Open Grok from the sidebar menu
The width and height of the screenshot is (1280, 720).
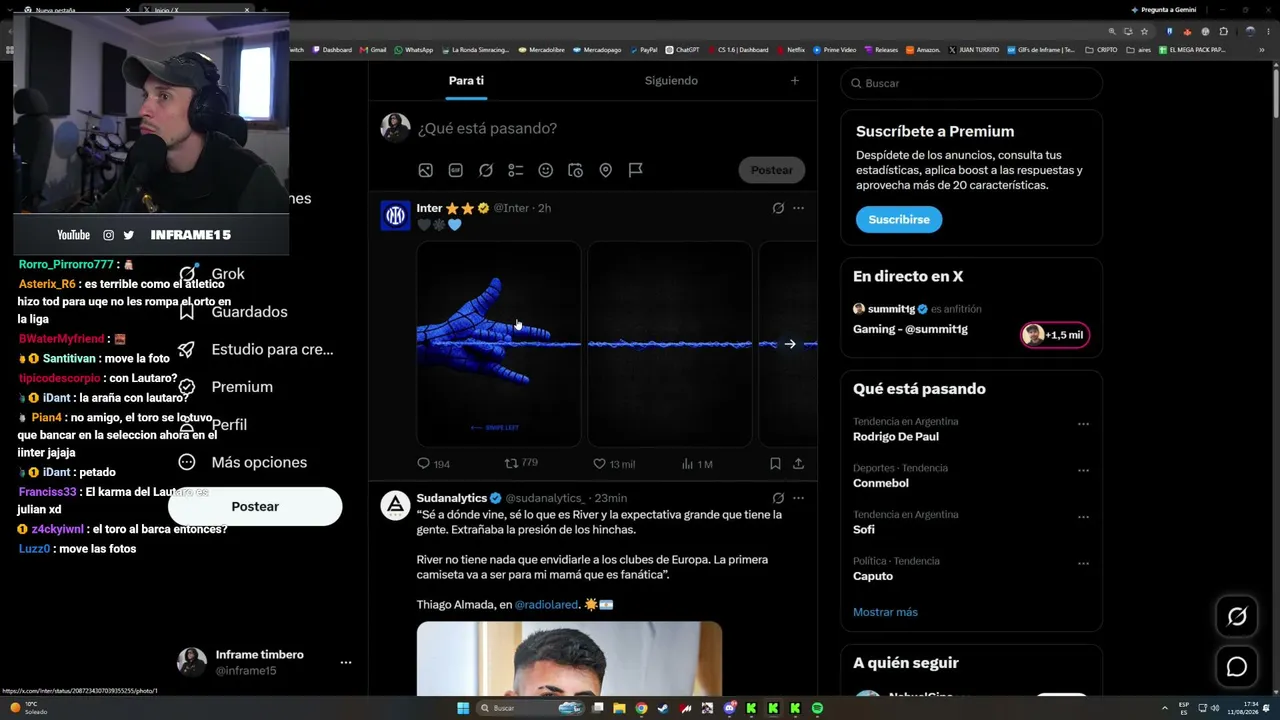coord(212,274)
